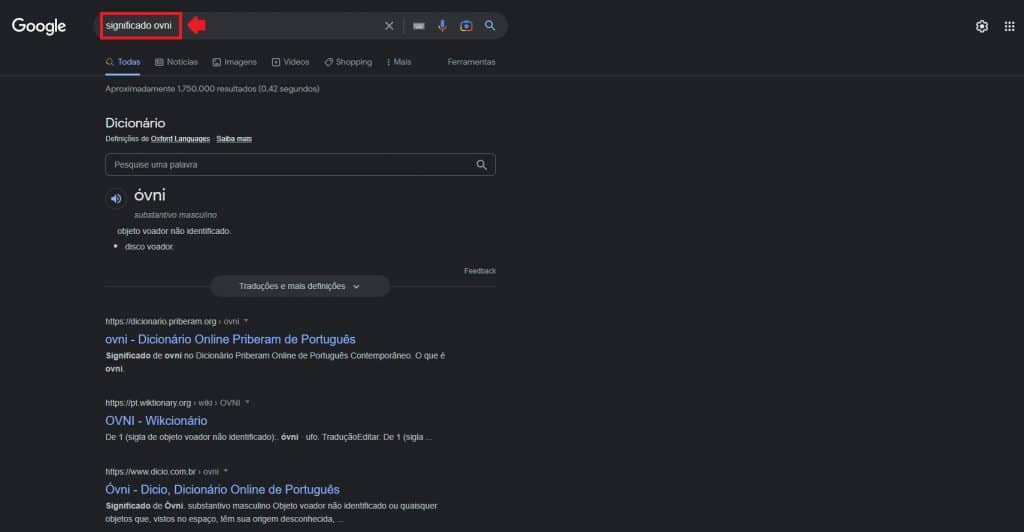
Task: Open the Google apps grid icon
Action: coord(1009,26)
